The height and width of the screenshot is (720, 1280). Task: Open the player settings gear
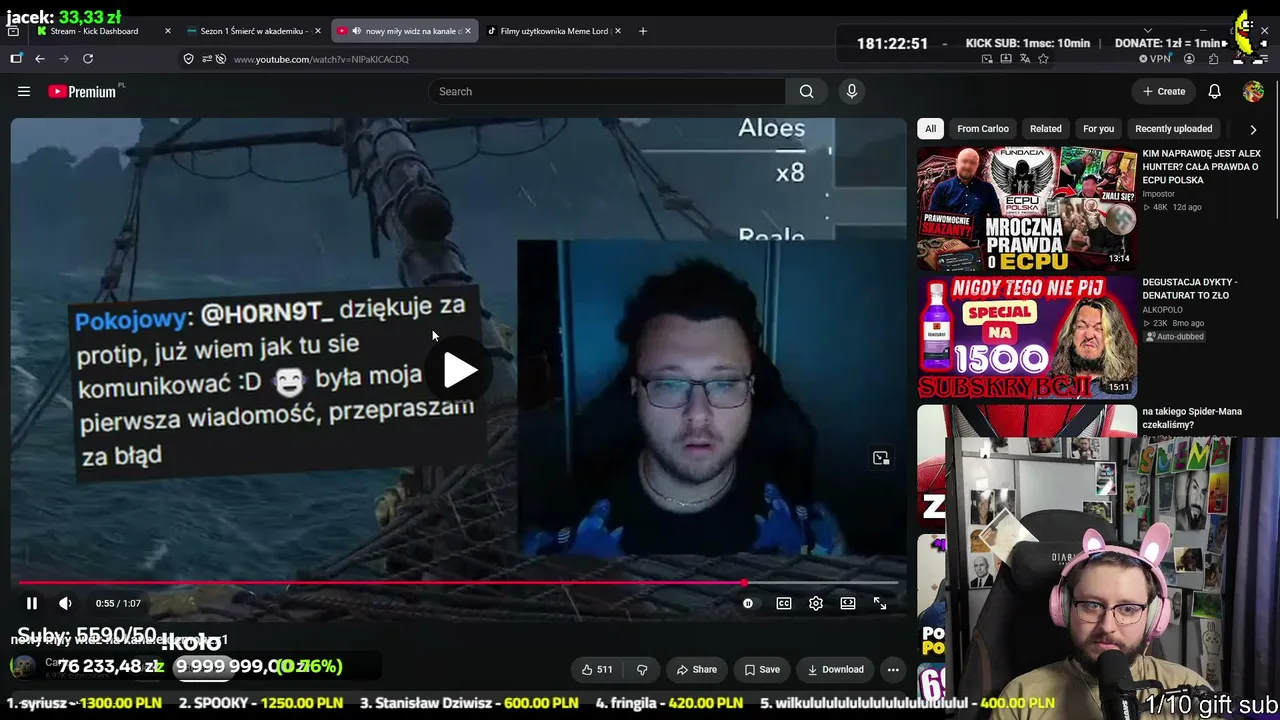pyautogui.click(x=816, y=603)
